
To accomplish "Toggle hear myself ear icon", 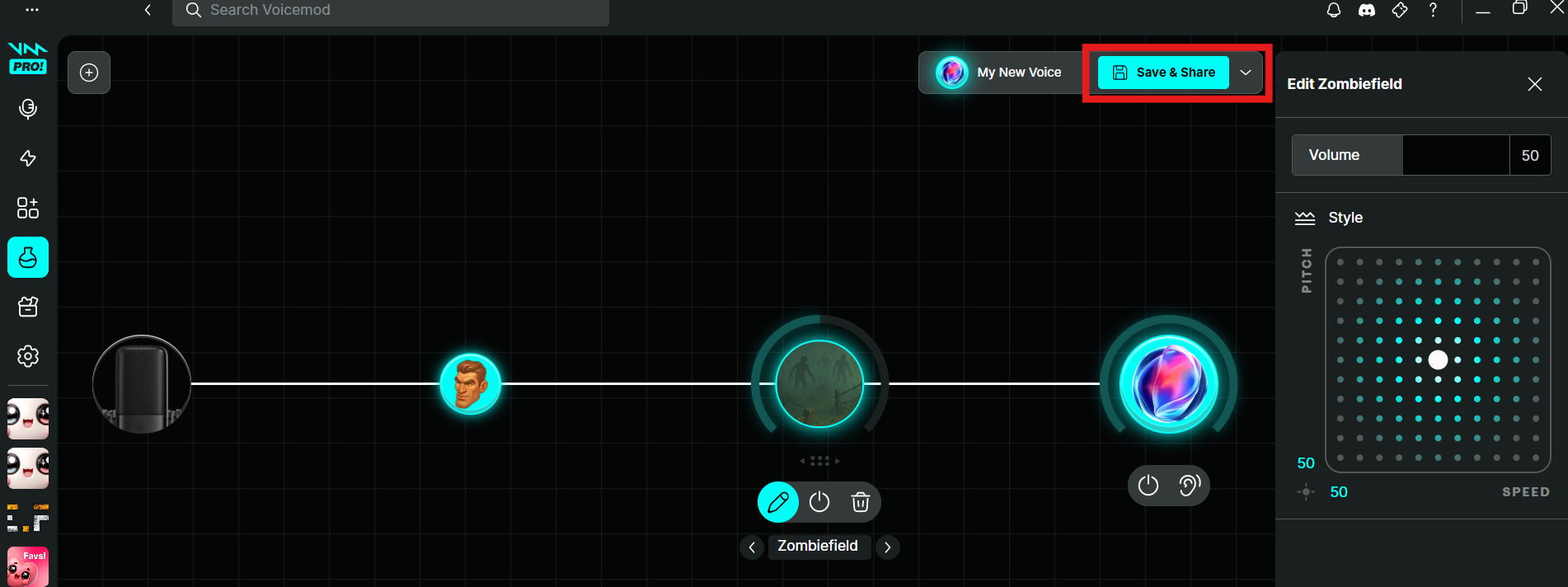I will [1189, 486].
